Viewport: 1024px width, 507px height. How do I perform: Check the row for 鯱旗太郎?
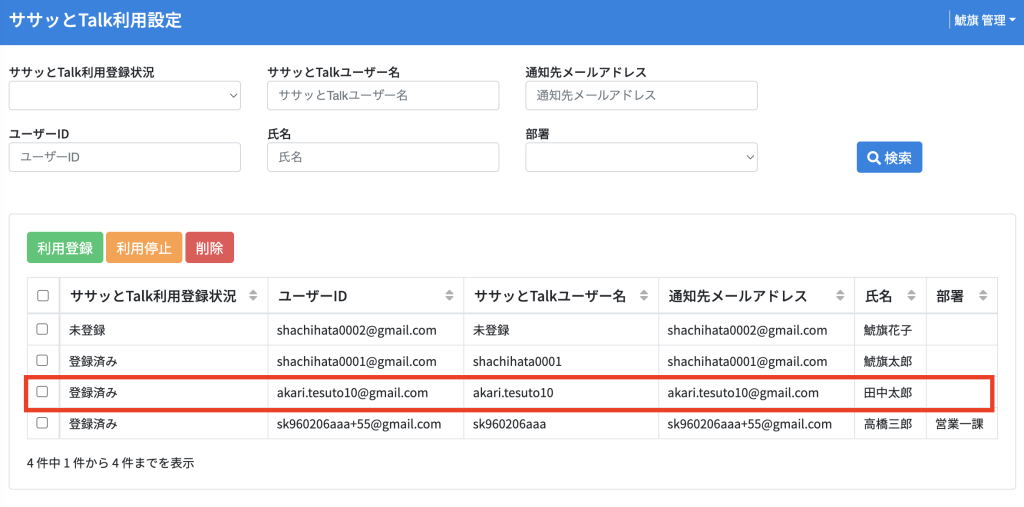[42, 360]
